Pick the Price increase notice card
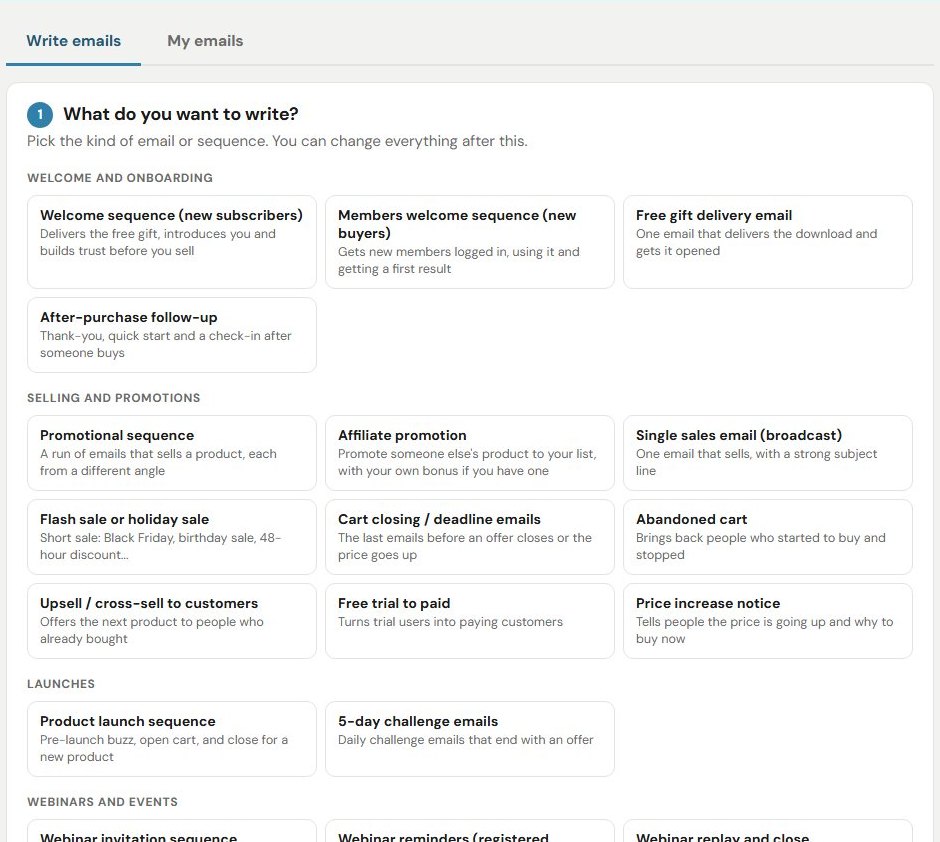Viewport: 940px width, 842px height. click(767, 621)
